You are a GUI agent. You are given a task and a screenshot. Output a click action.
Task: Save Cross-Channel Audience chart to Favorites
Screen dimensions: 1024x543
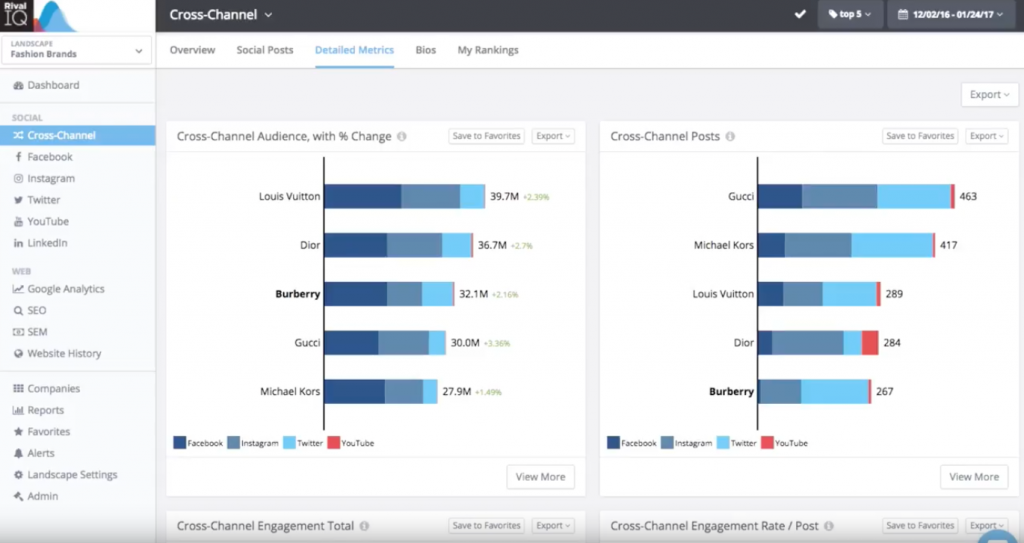point(487,136)
